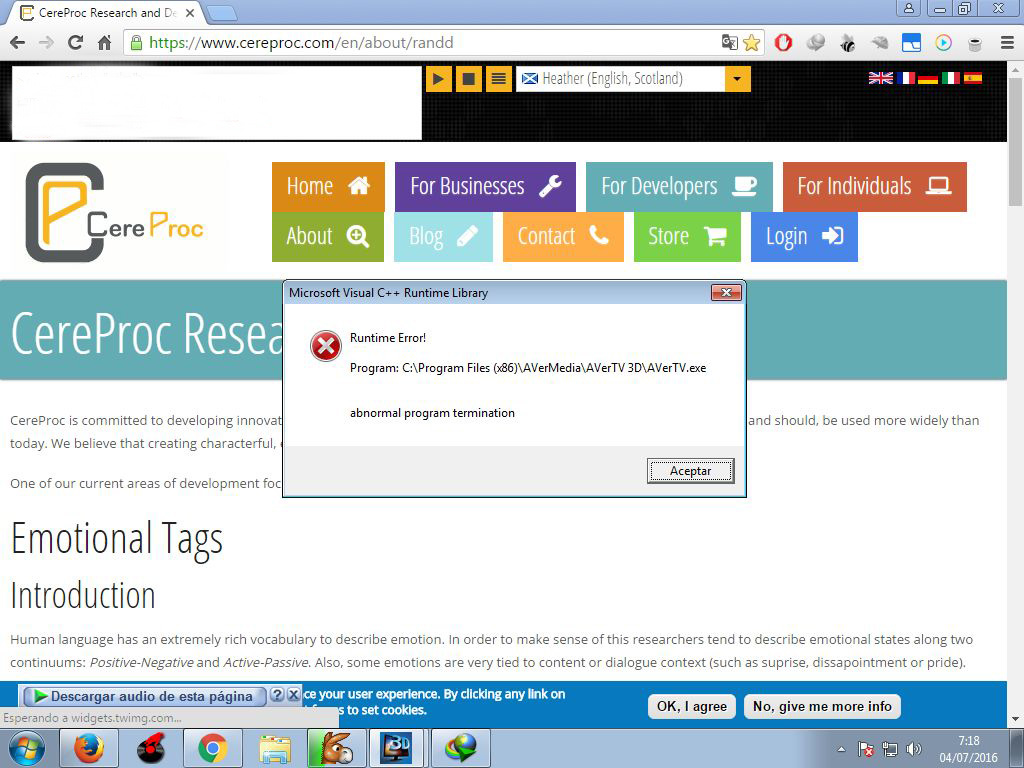The width and height of the screenshot is (1024, 768).
Task: Open the Windows Start button
Action: 27,748
